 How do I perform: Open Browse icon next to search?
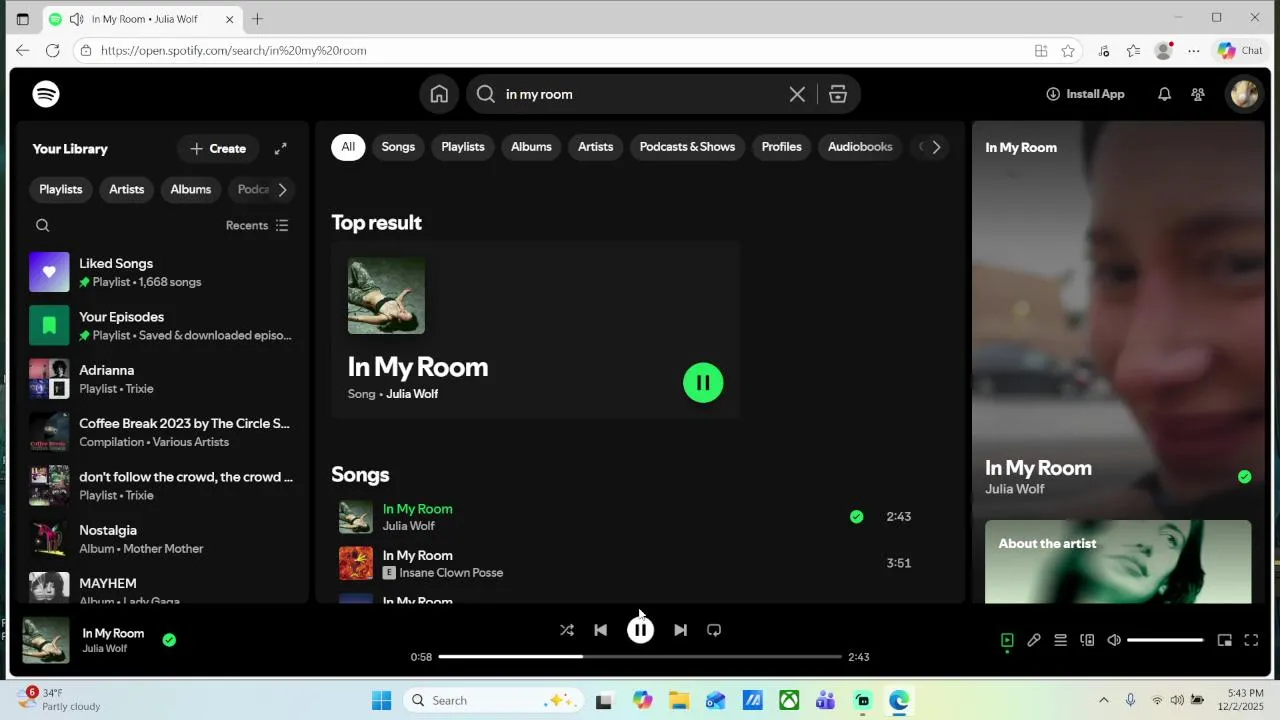point(838,94)
